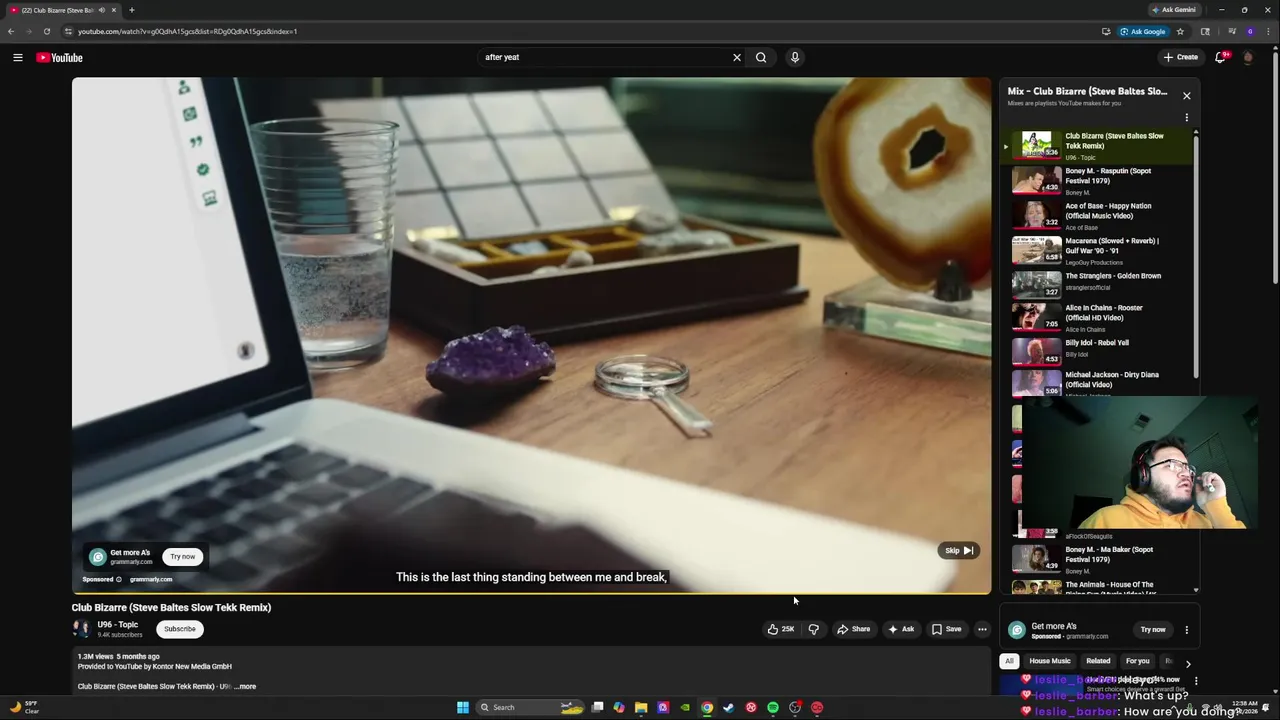Play Alice In Chains - Rooster
Image resolution: width=1280 pixels, height=720 pixels.
click(x=1096, y=317)
